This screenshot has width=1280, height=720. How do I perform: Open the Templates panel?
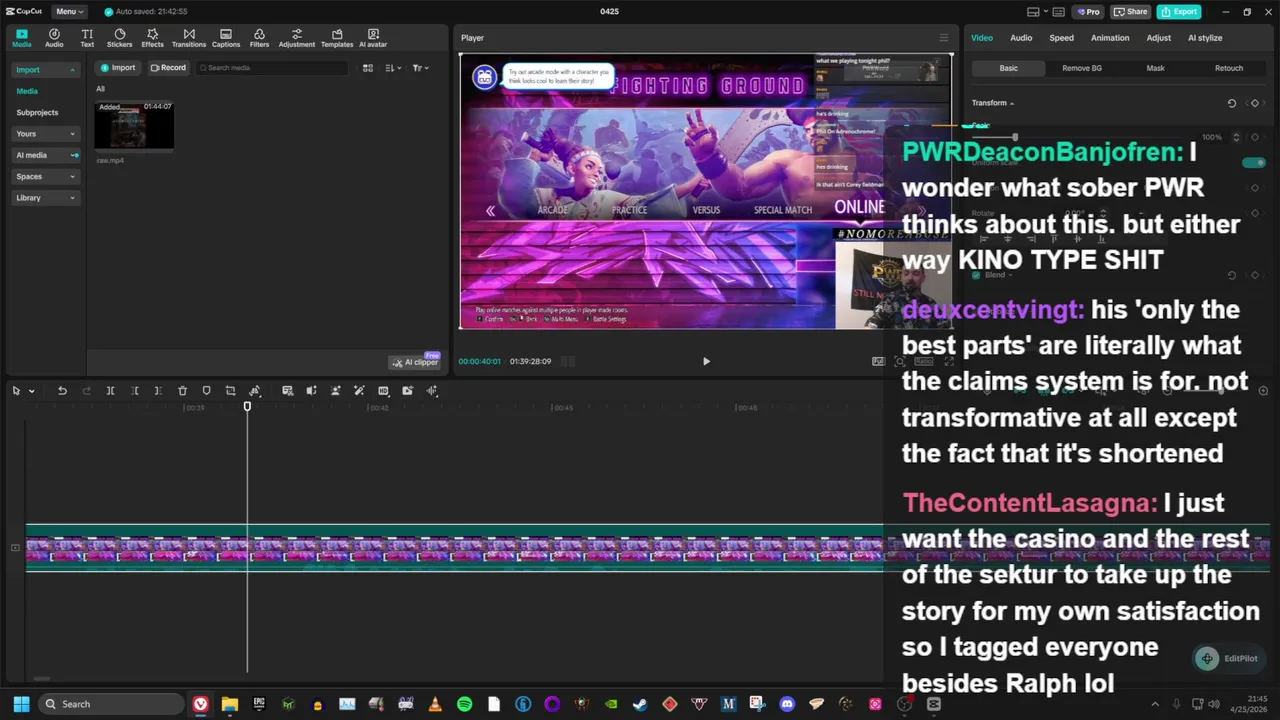click(337, 38)
